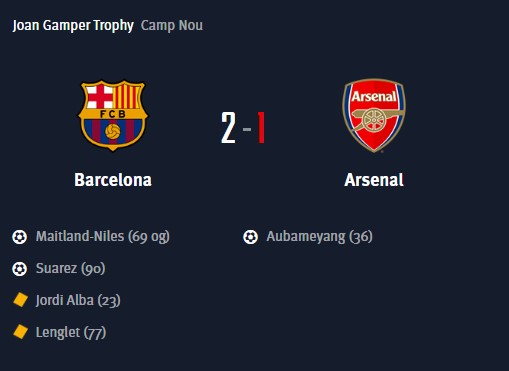
Task: Click Arsenal's red score of 1
Action: tap(261, 128)
